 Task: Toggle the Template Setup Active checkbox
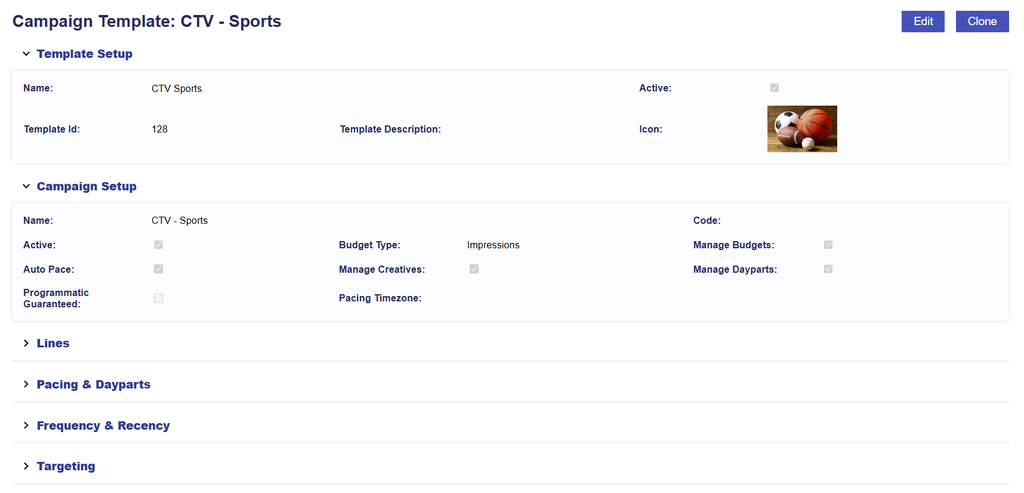(x=775, y=88)
